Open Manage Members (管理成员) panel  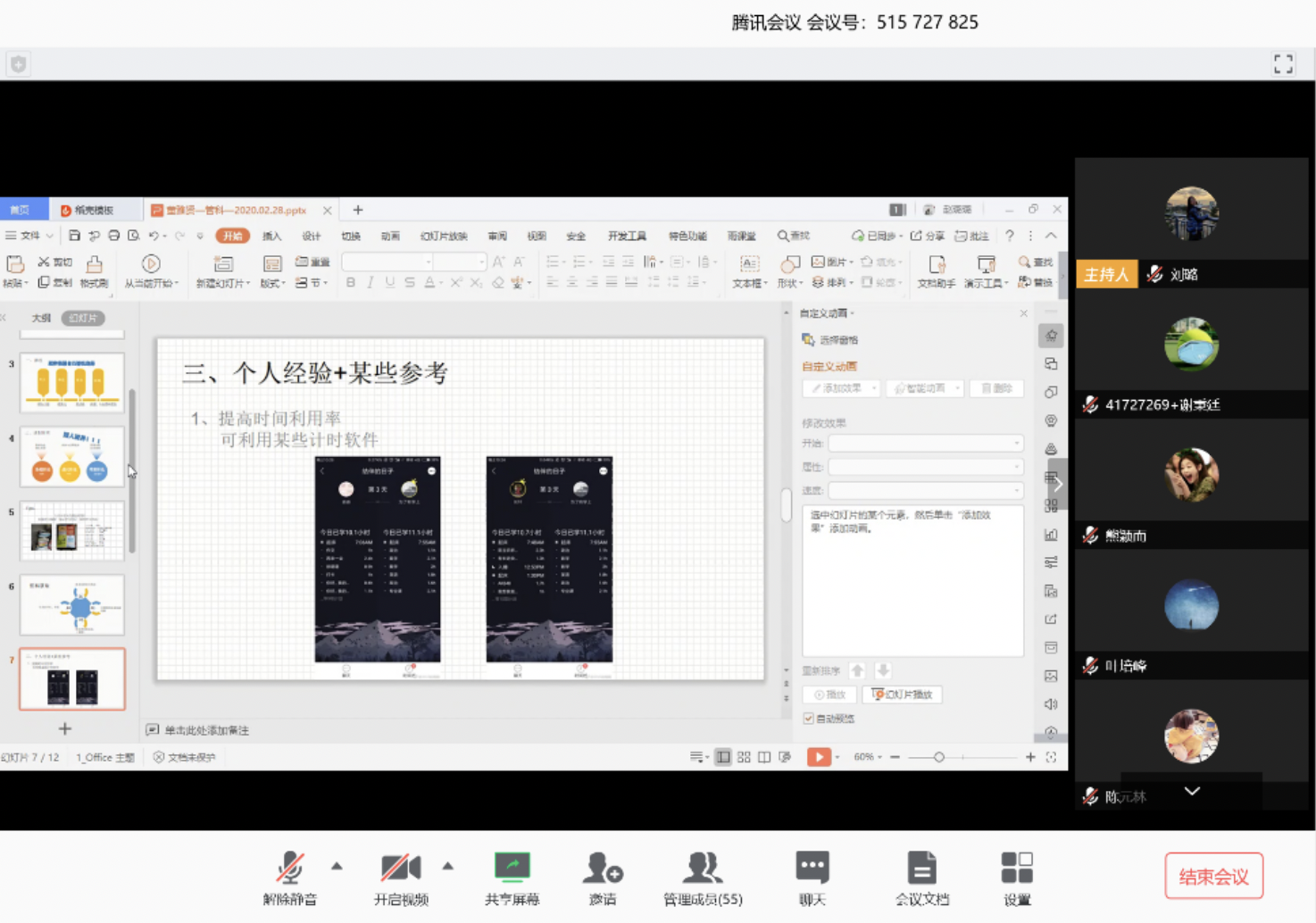click(703, 868)
